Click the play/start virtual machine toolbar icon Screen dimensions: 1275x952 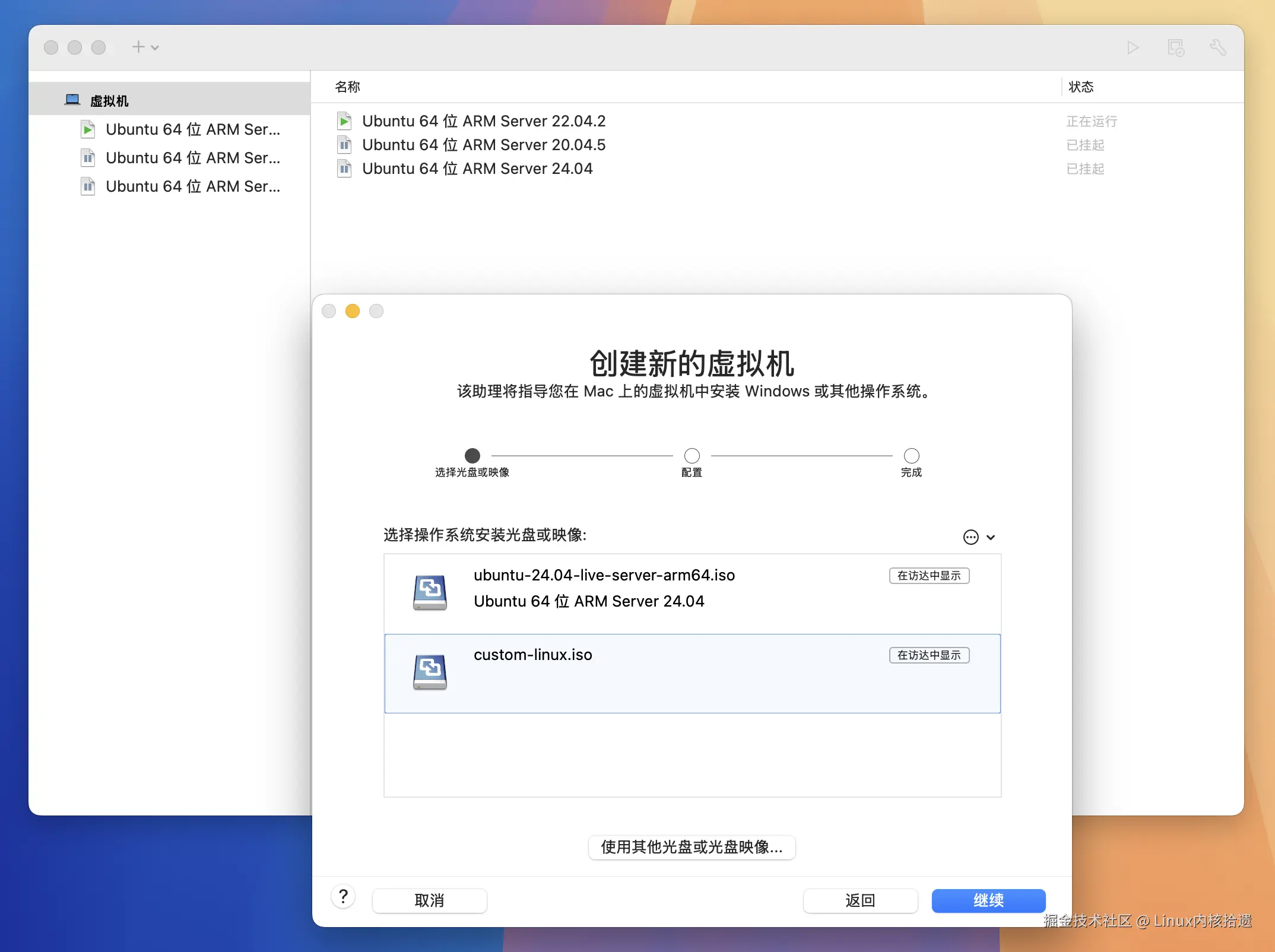pyautogui.click(x=1133, y=47)
